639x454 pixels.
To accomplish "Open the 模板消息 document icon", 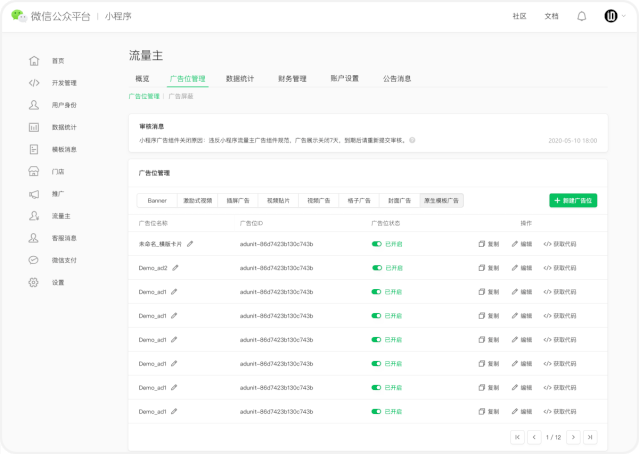I will [34, 149].
